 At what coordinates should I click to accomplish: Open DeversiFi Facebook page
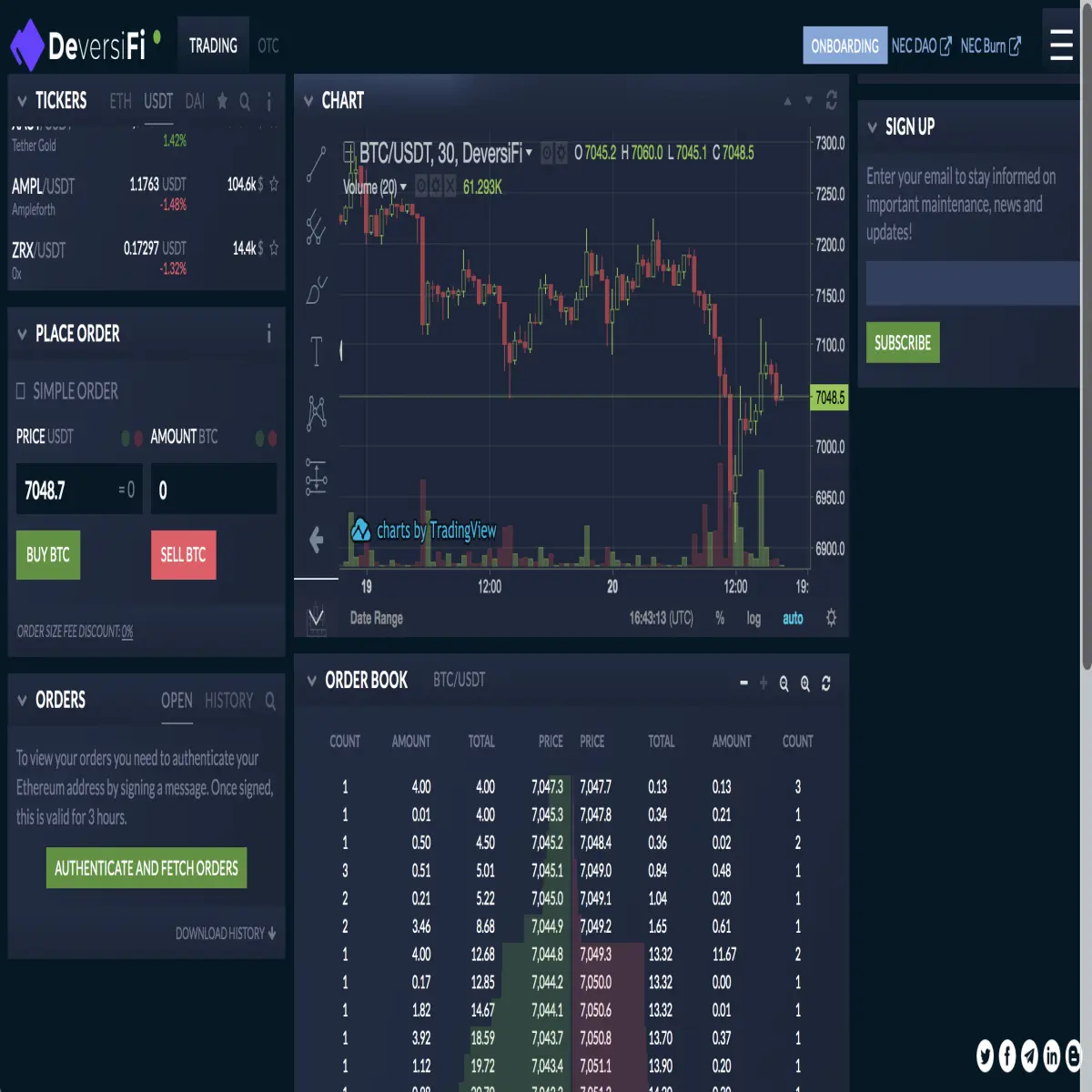click(x=1007, y=1055)
